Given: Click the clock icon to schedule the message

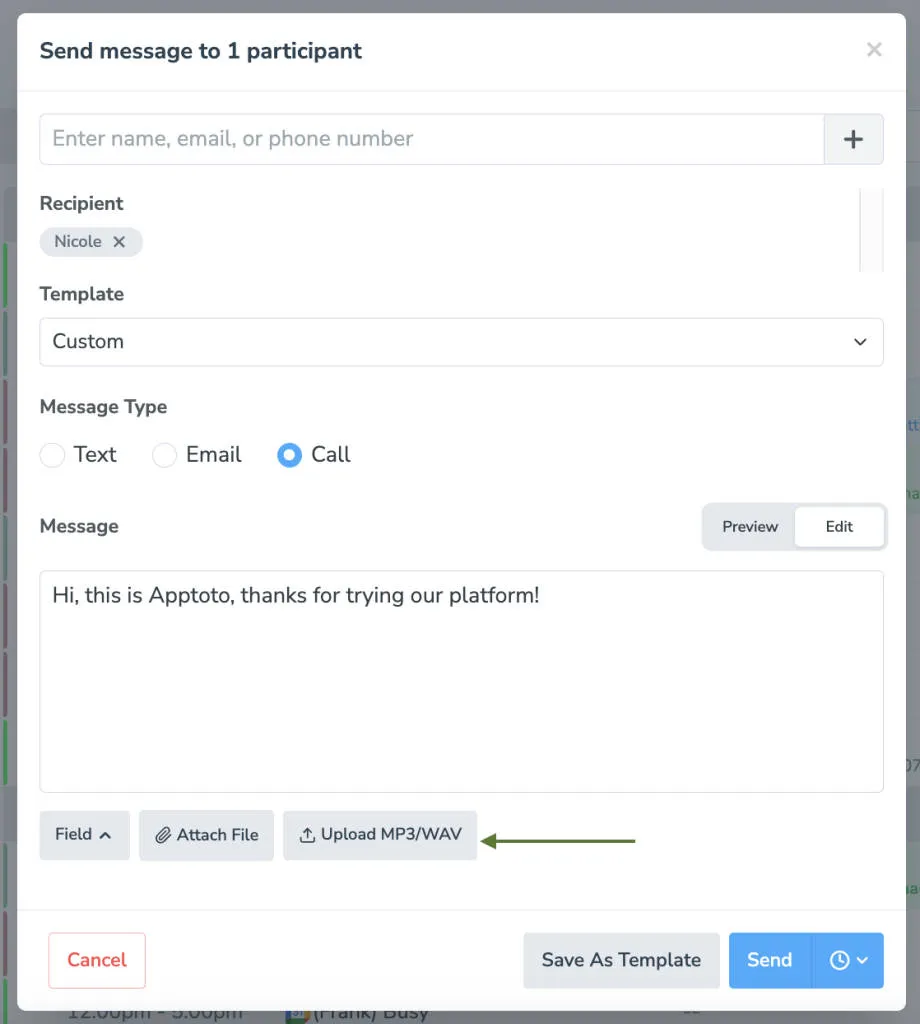Looking at the screenshot, I should point(838,960).
